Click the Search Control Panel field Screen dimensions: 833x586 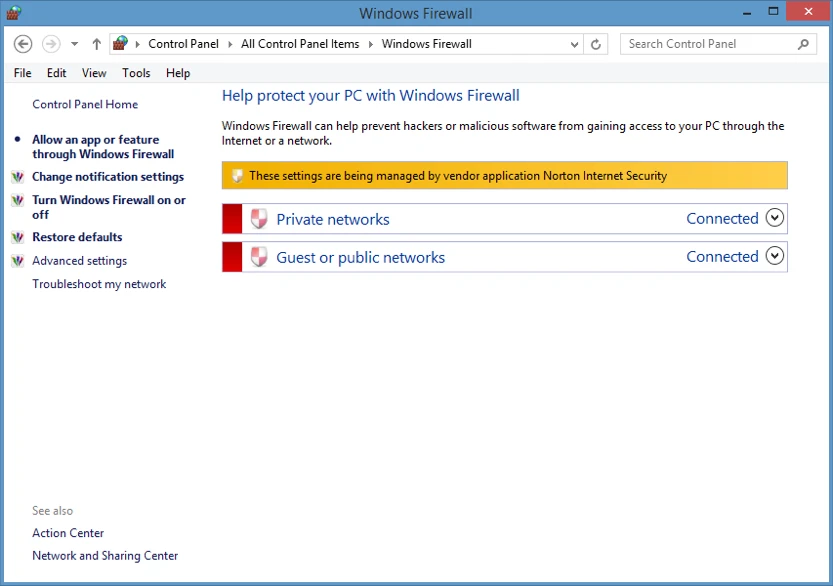710,44
